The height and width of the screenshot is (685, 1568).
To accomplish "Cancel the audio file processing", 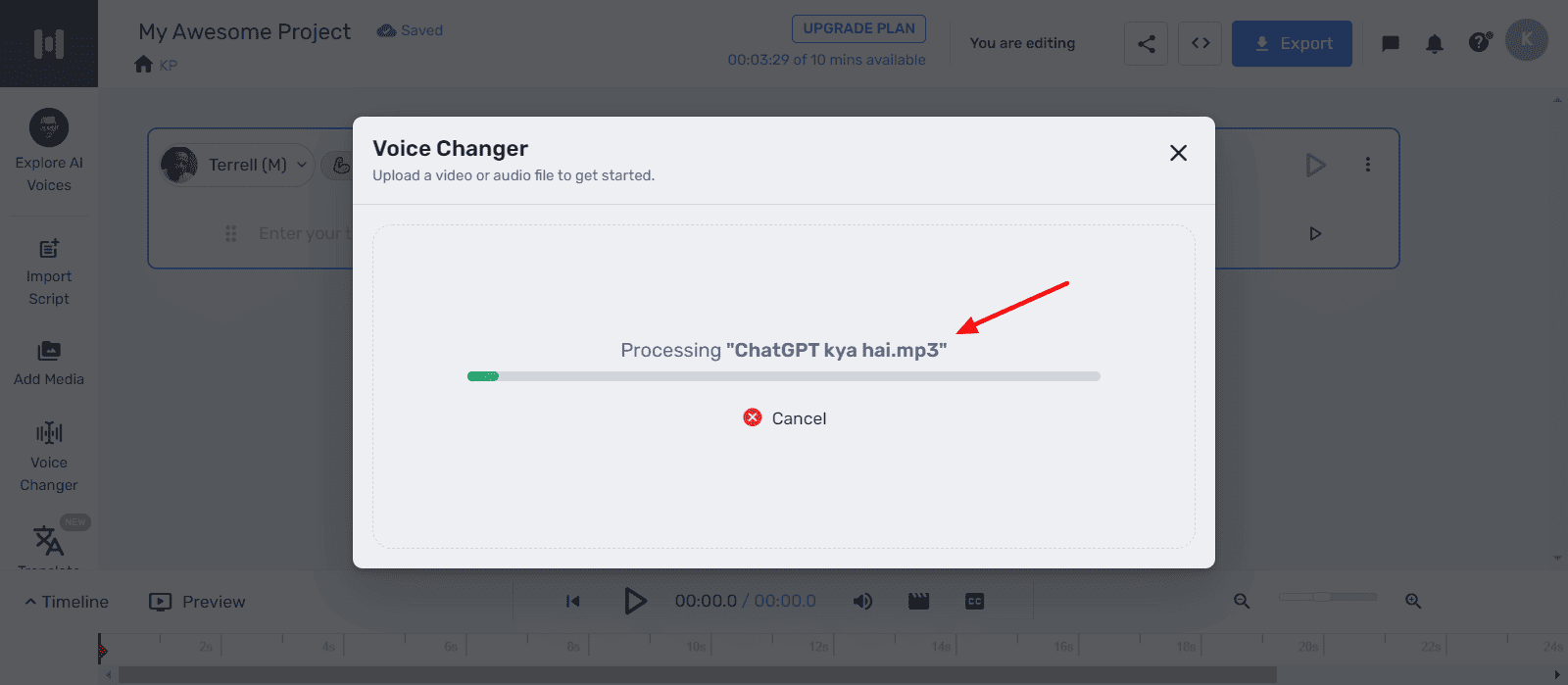I will click(785, 418).
